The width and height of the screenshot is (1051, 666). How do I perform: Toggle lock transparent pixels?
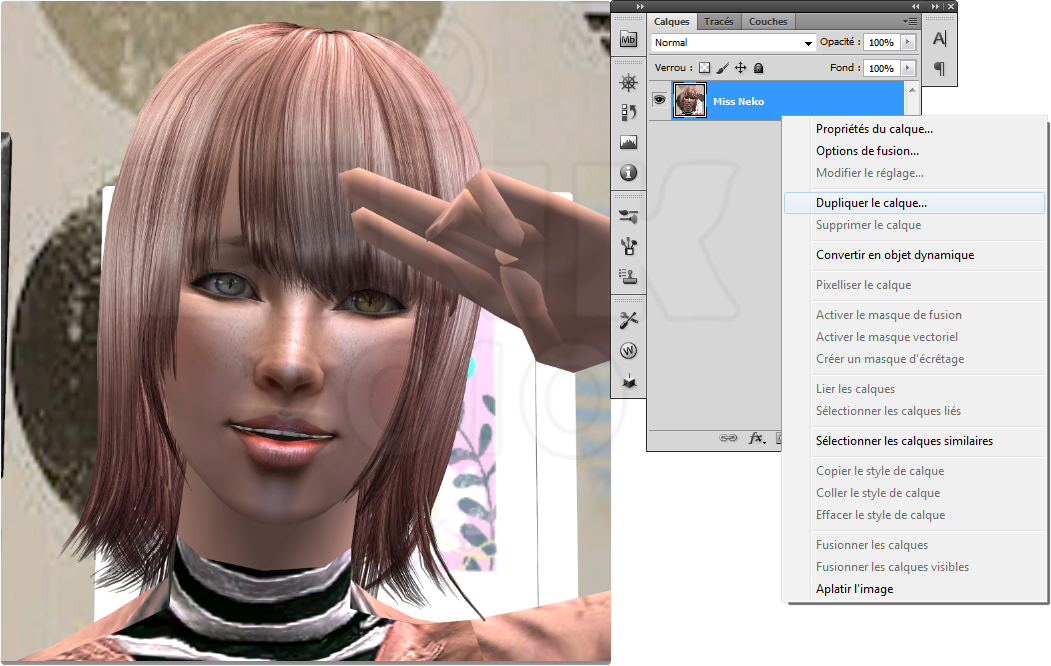point(704,68)
